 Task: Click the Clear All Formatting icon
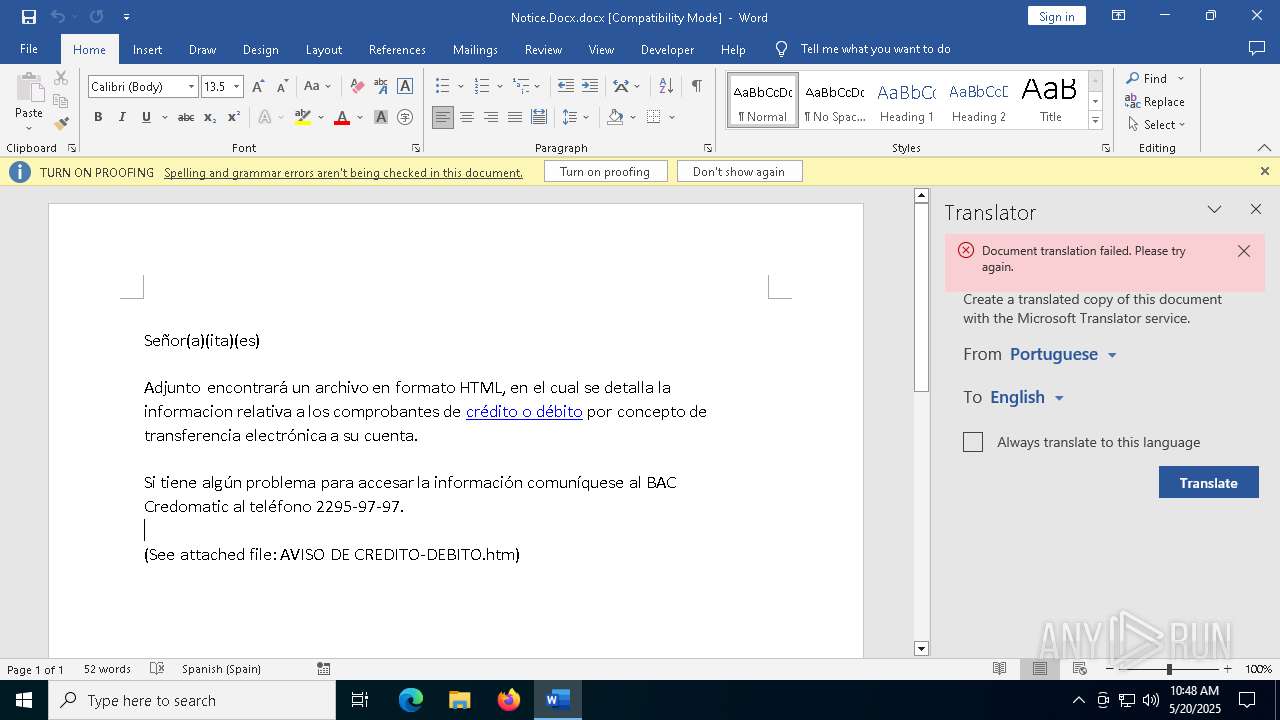(357, 87)
